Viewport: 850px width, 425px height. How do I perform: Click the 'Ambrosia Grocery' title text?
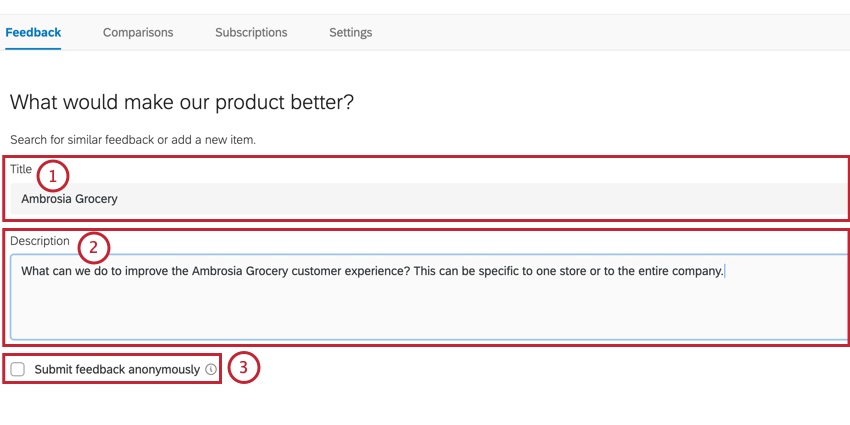tap(69, 199)
